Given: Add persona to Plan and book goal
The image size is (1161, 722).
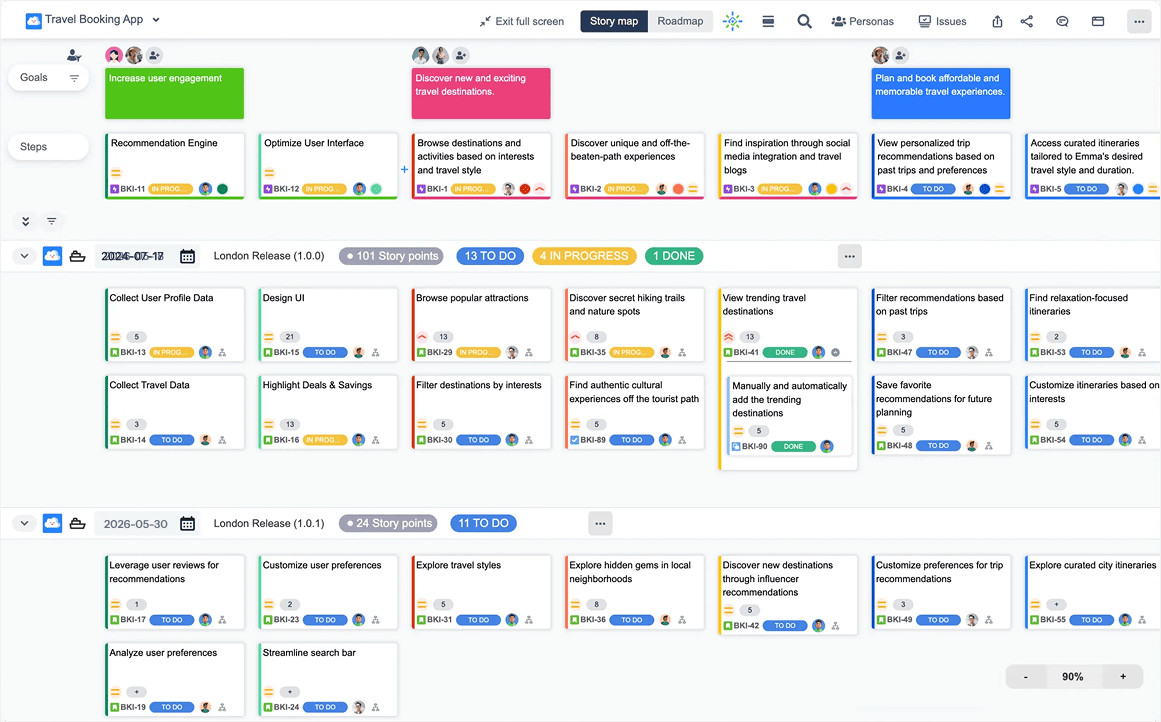Looking at the screenshot, I should (900, 55).
